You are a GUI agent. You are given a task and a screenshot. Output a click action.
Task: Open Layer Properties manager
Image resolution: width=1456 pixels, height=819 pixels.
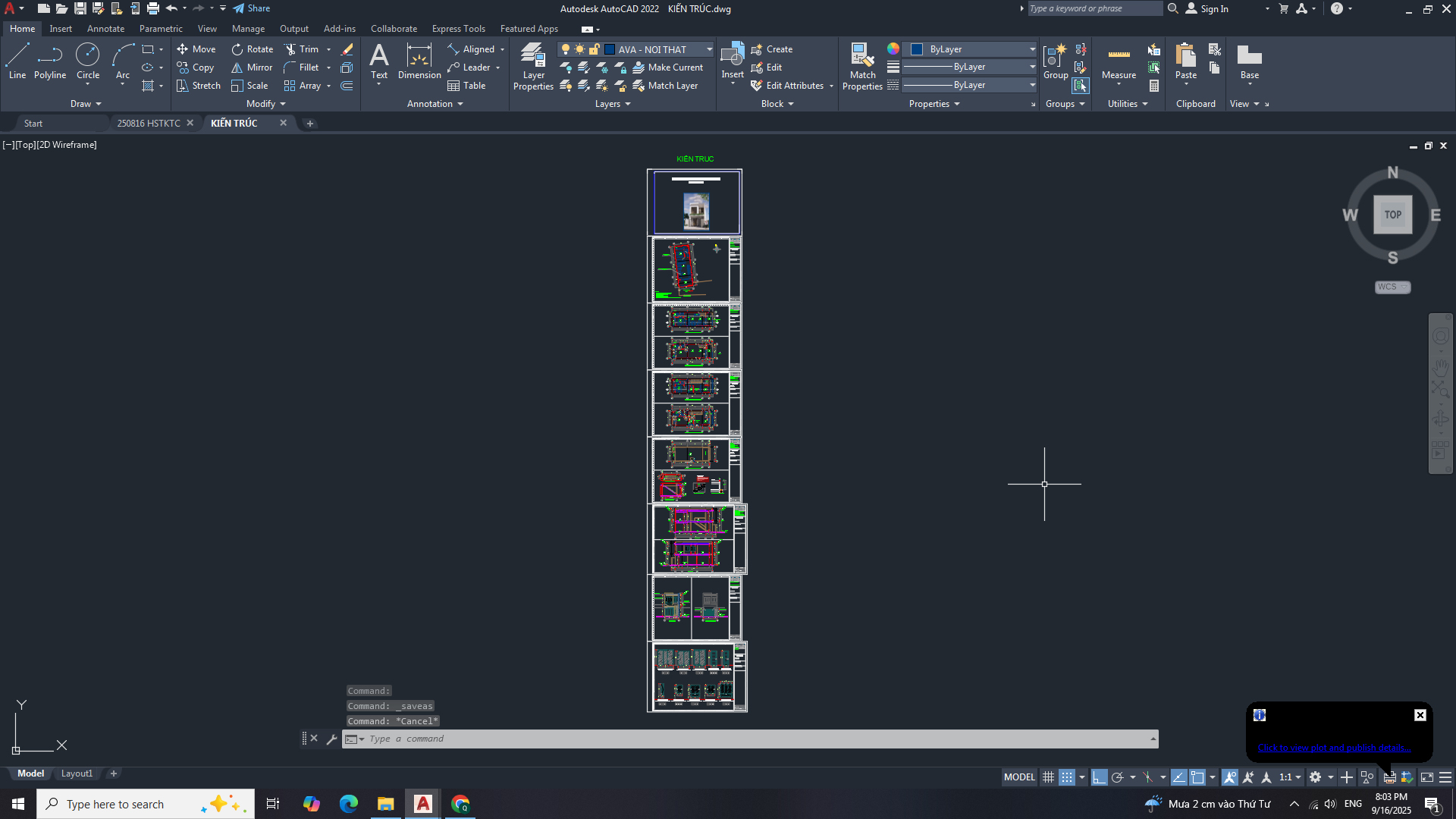tap(533, 67)
